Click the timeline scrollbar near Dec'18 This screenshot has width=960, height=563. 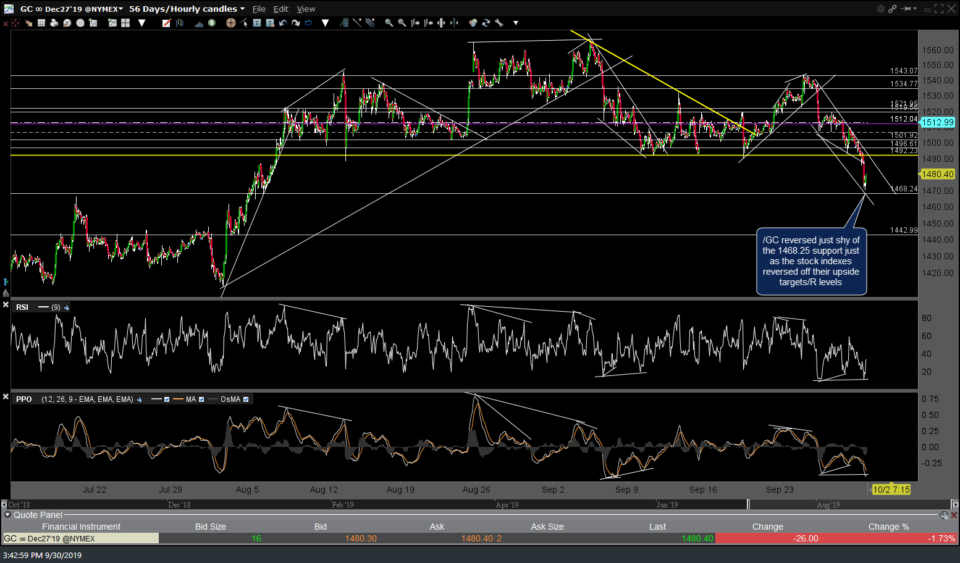point(179,505)
